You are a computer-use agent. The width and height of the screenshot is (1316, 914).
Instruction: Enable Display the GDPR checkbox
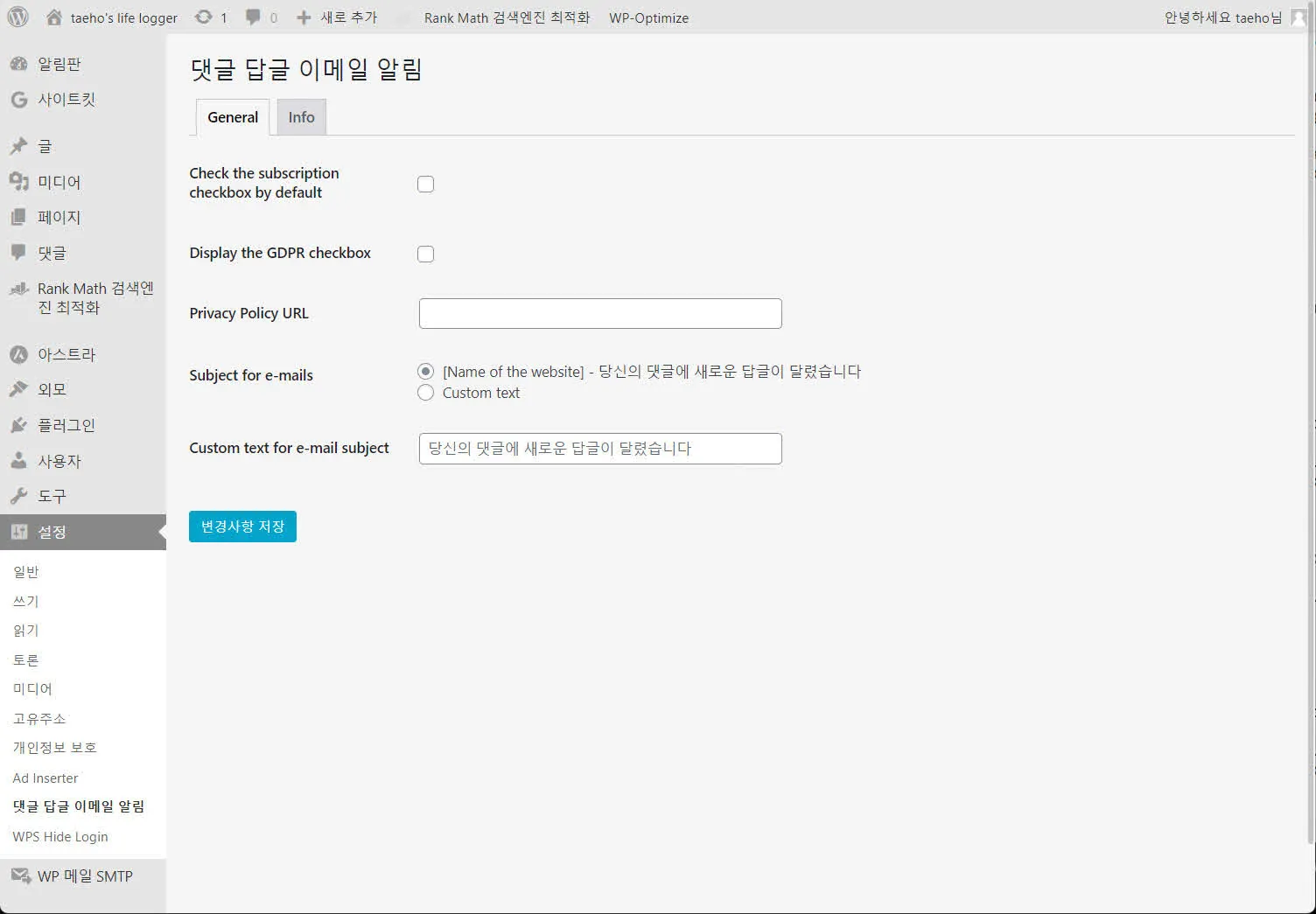click(425, 254)
